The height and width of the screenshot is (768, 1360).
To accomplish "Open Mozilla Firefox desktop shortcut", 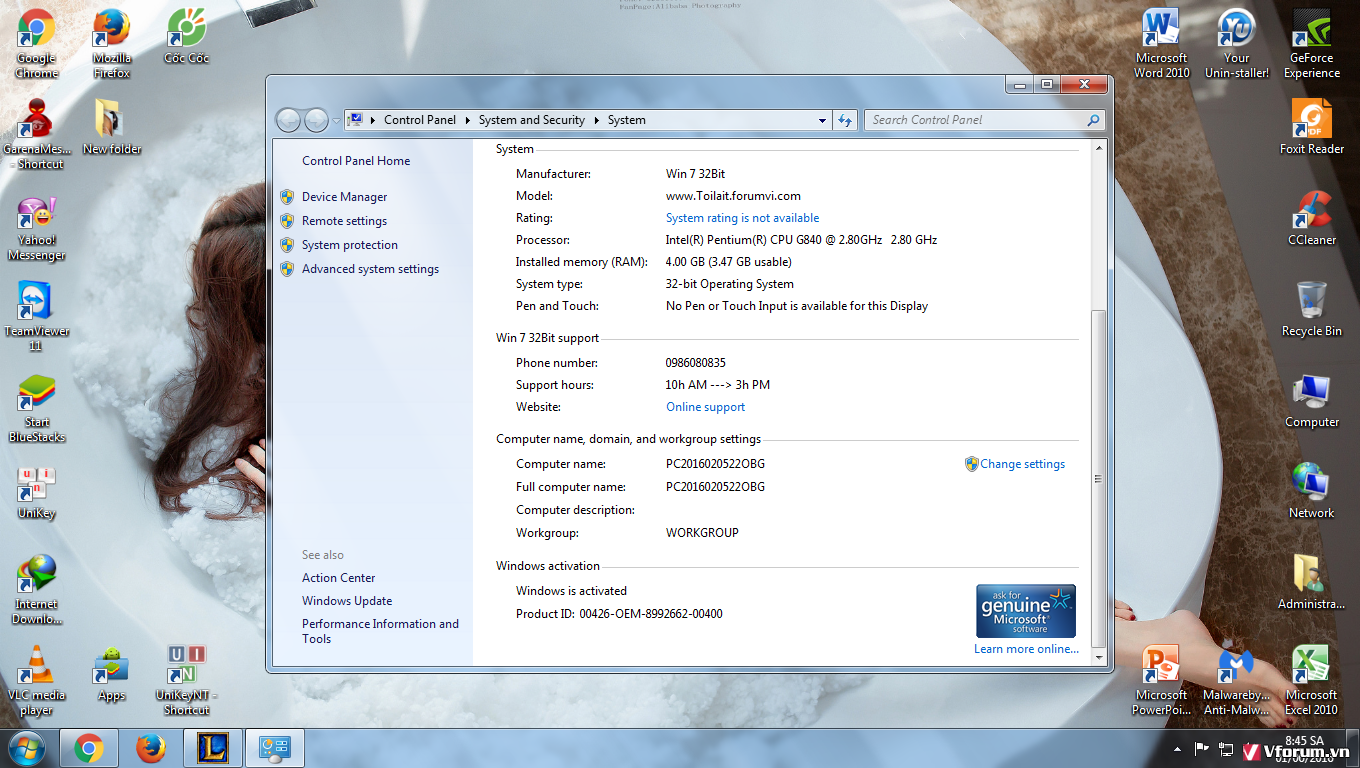I will pyautogui.click(x=112, y=44).
